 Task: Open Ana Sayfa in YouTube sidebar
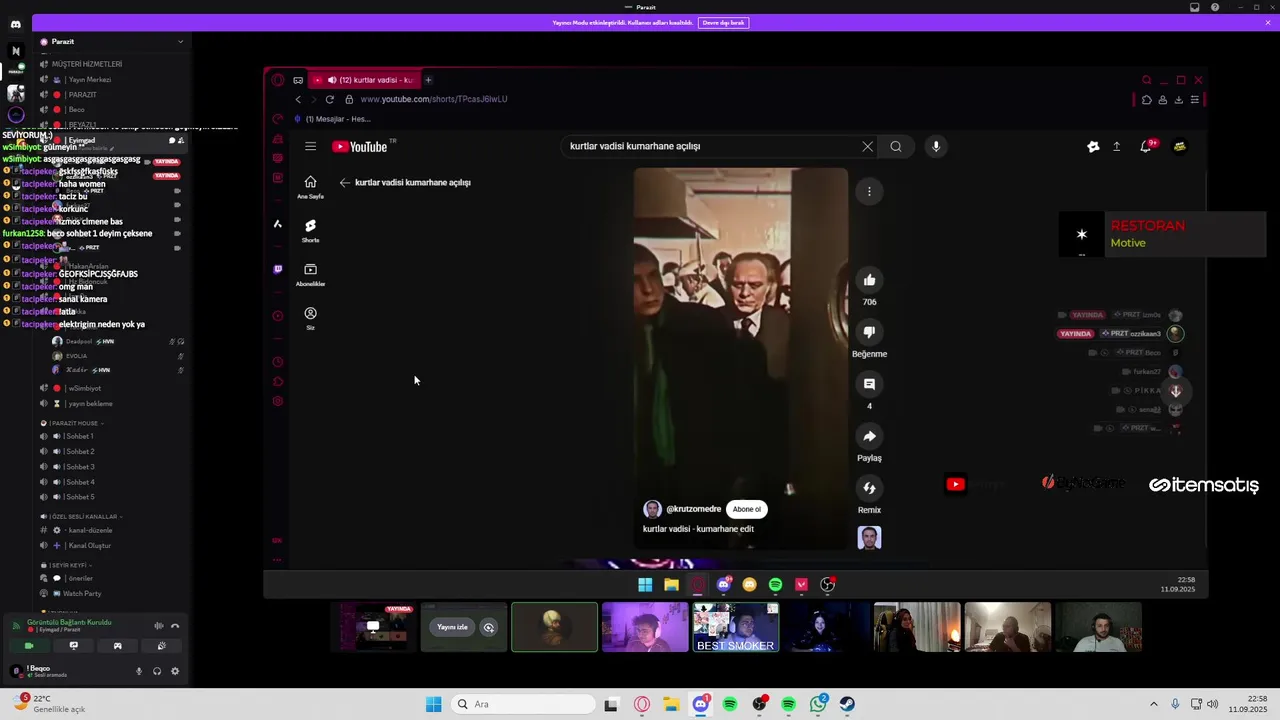point(310,187)
